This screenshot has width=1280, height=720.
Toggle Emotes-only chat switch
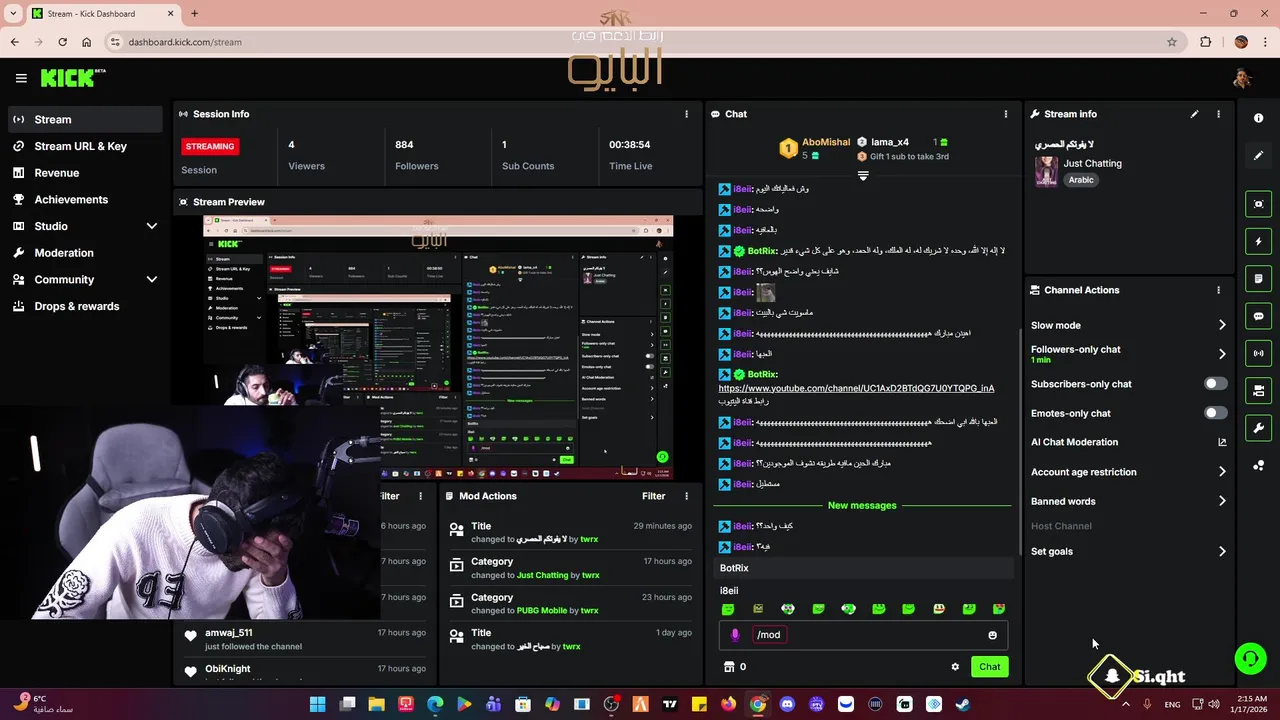(1215, 413)
